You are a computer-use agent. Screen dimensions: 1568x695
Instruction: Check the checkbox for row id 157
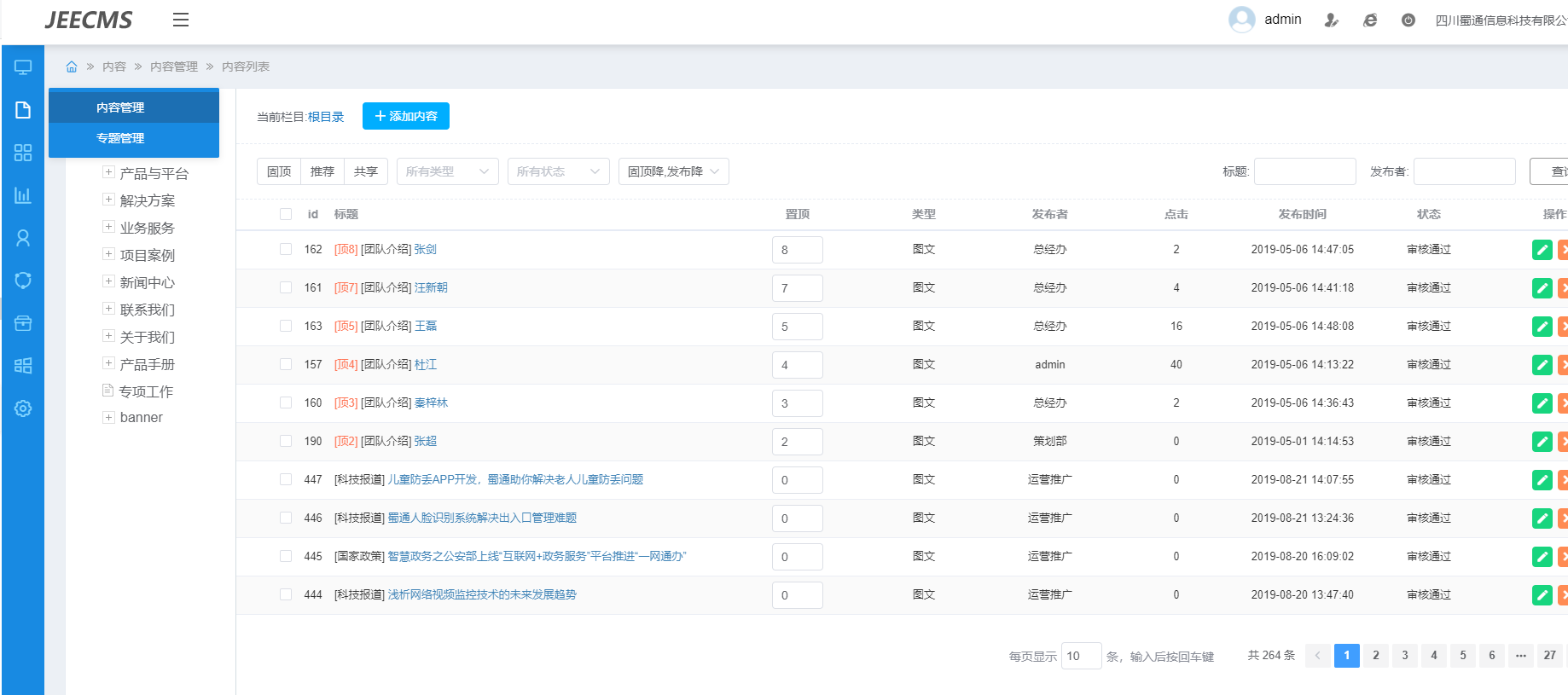[286, 364]
